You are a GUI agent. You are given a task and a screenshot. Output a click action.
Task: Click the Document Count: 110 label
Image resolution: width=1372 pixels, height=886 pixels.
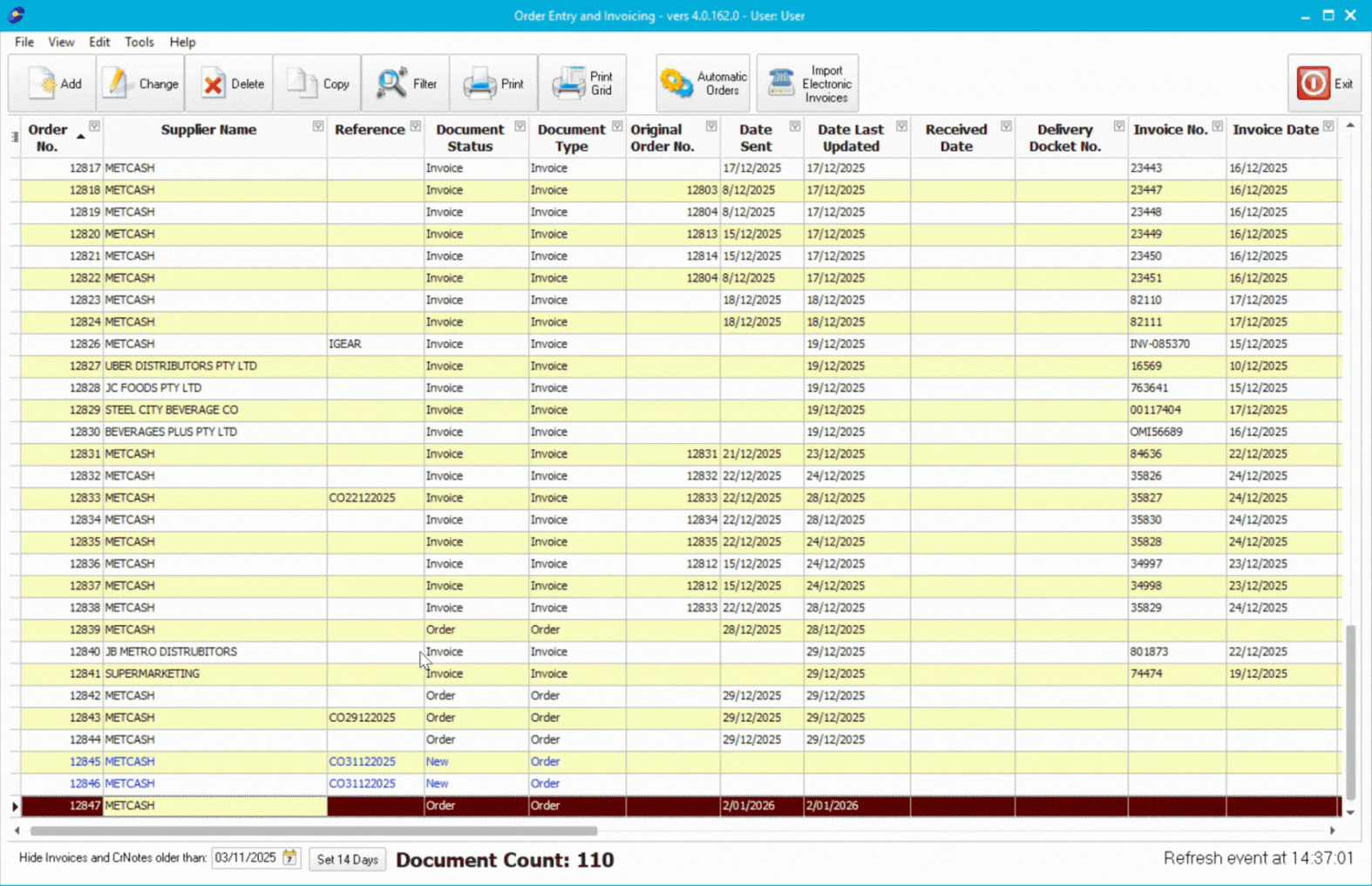point(505,860)
